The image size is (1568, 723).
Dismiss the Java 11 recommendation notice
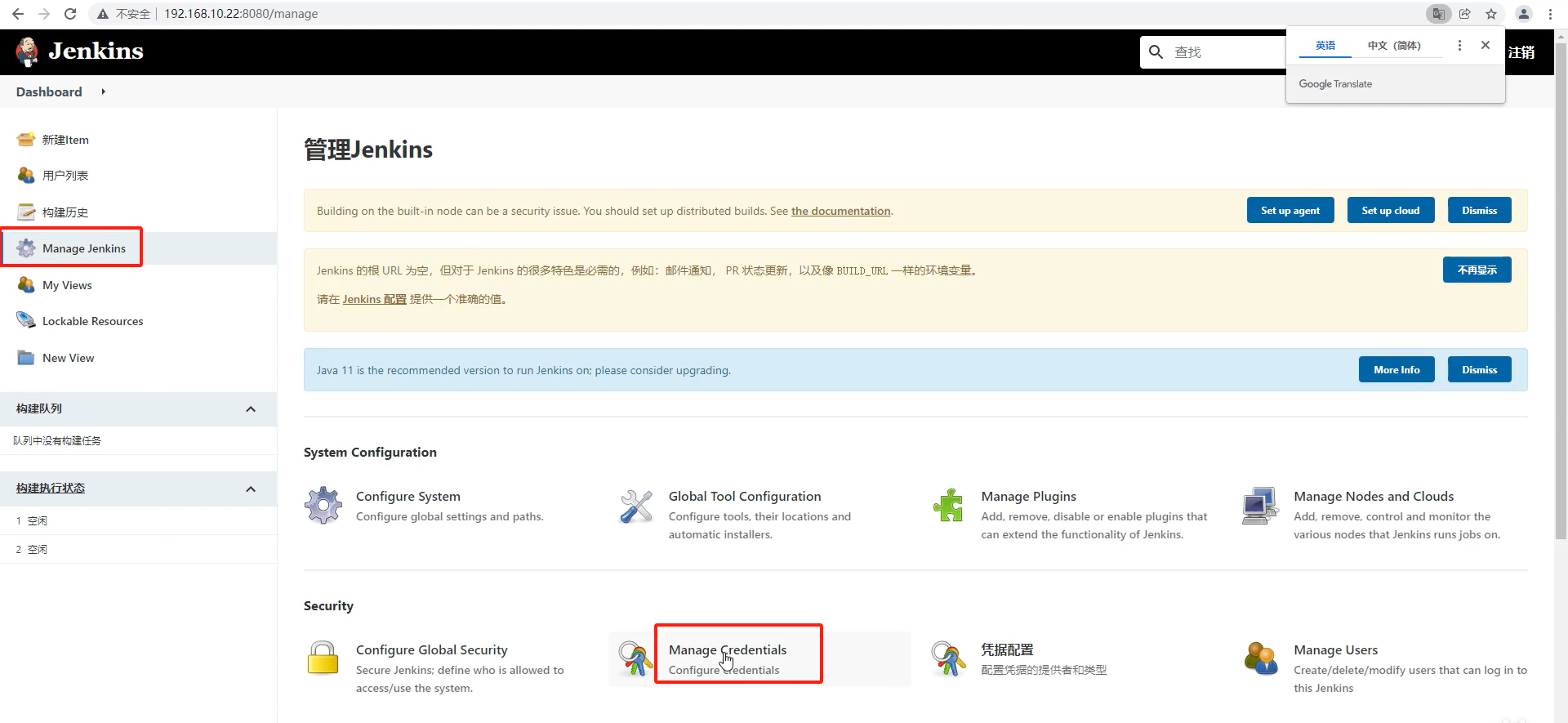pos(1480,369)
